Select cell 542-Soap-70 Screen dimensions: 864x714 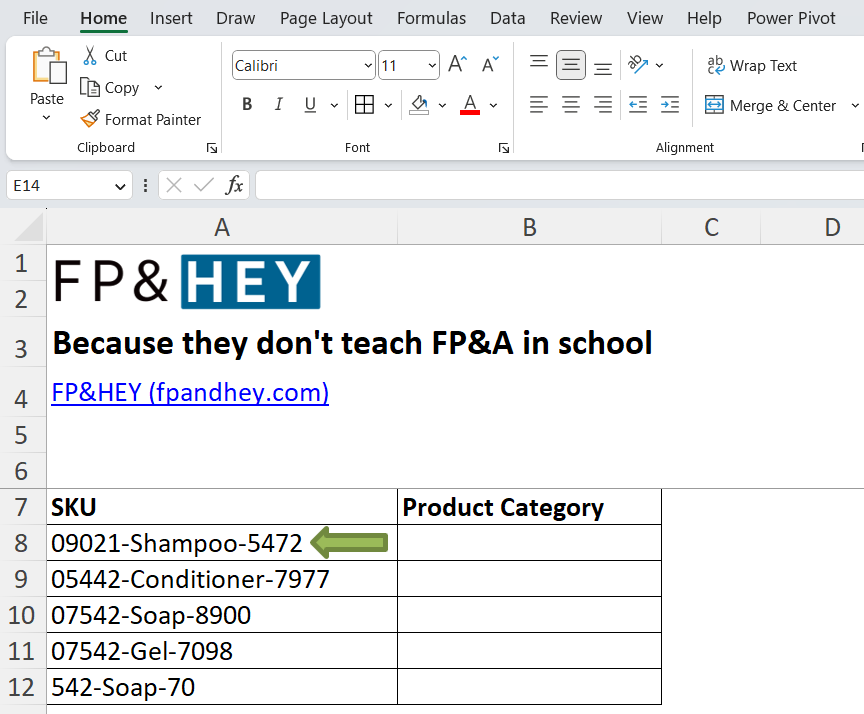pos(222,686)
